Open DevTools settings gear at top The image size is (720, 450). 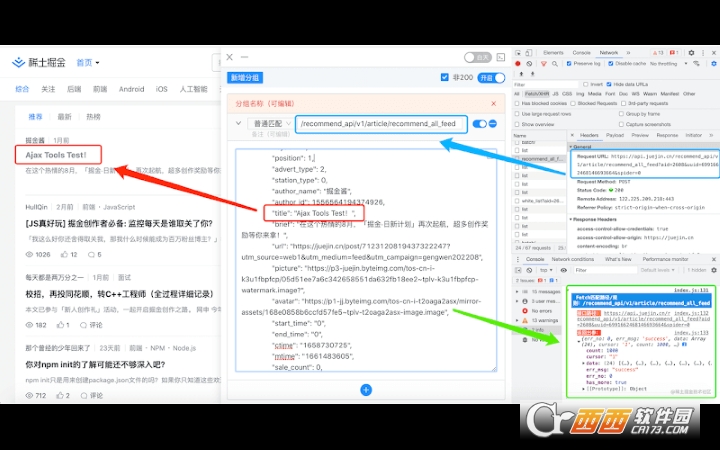point(692,53)
